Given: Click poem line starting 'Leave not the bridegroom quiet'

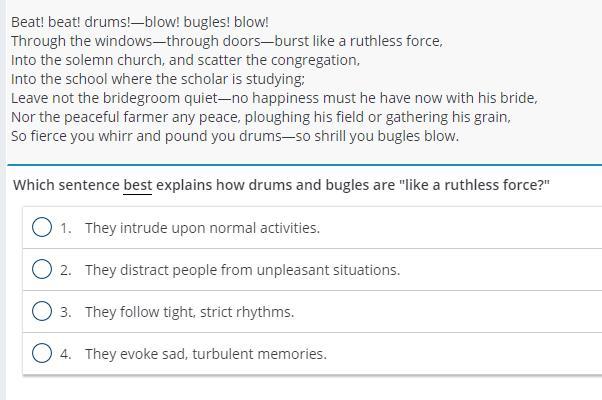Looking at the screenshot, I should click(x=274, y=98).
